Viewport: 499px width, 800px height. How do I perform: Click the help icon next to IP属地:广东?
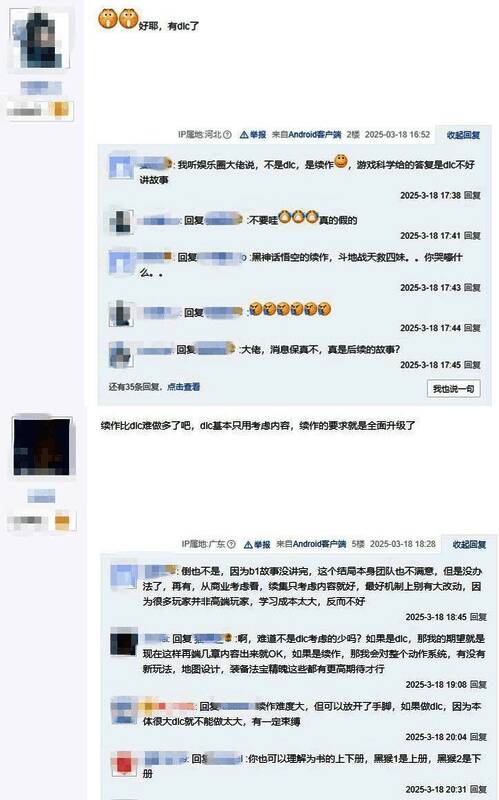coord(231,544)
